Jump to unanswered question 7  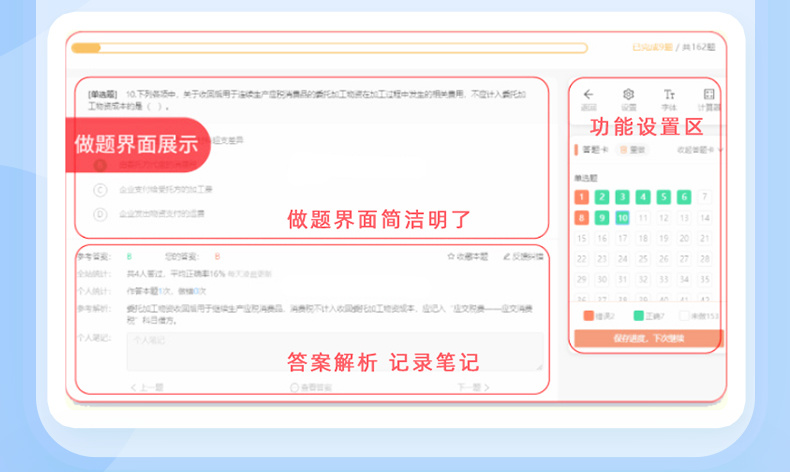pyautogui.click(x=704, y=197)
